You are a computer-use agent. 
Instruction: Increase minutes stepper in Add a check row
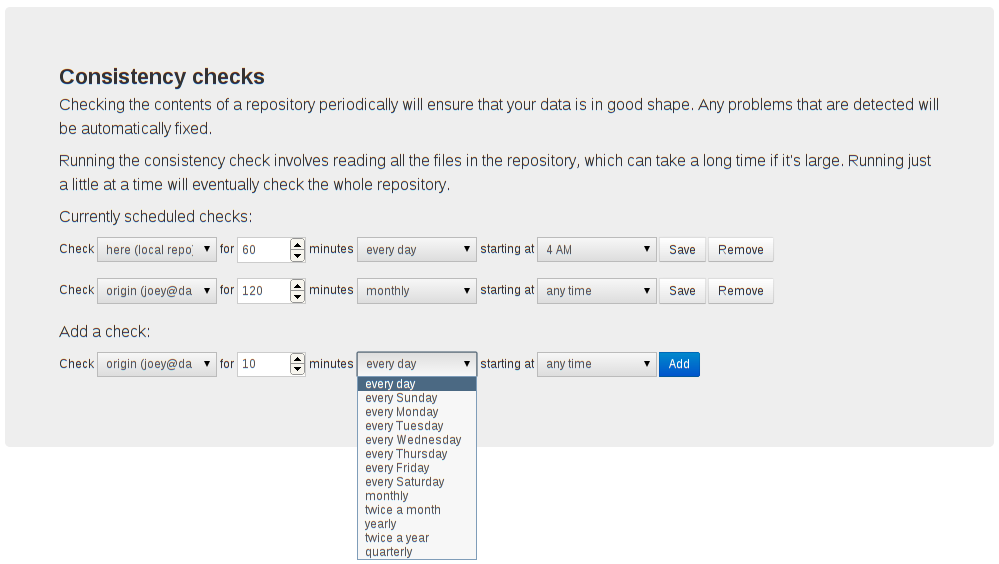tap(297, 358)
